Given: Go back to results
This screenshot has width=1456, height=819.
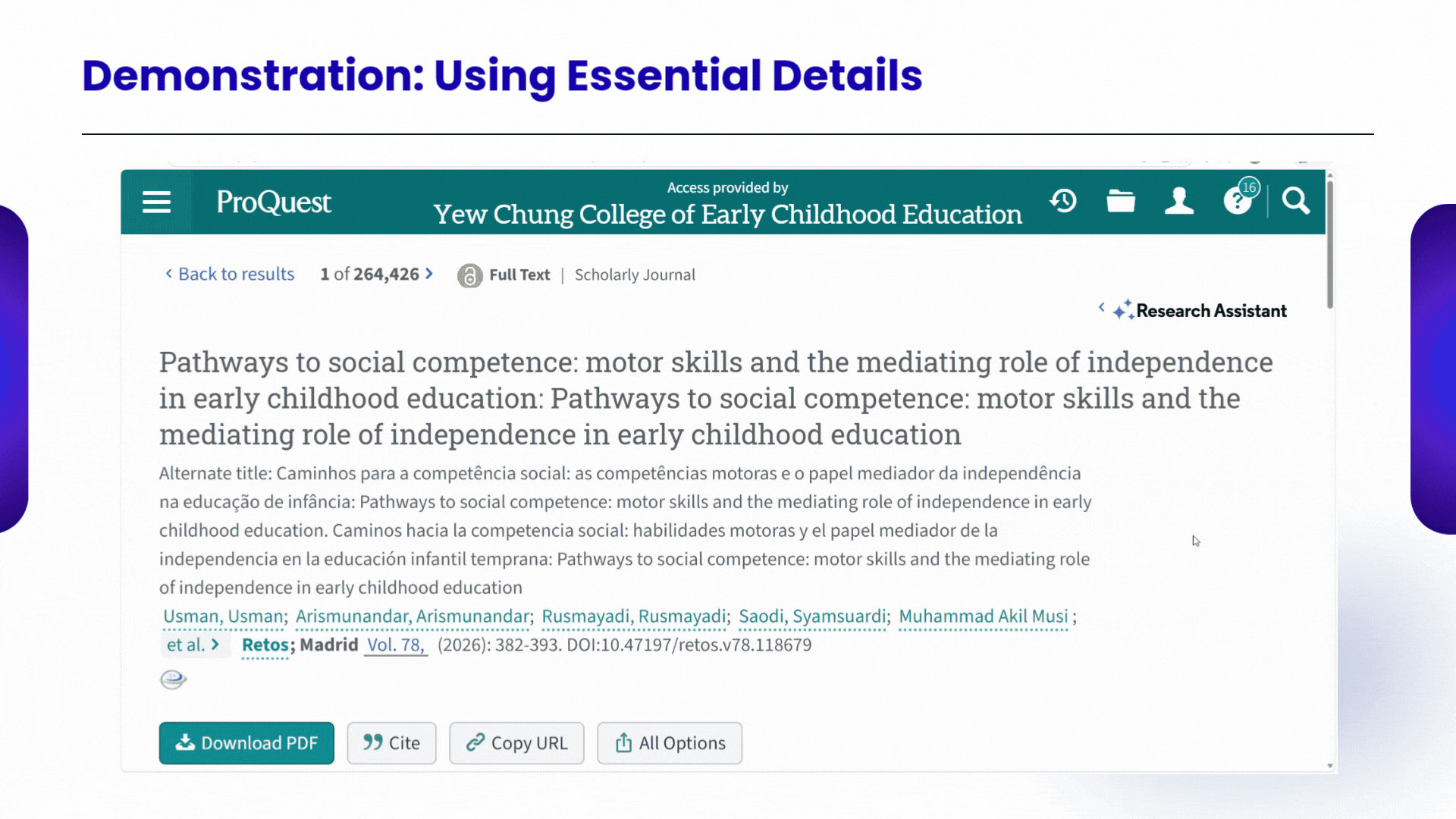Looking at the screenshot, I should [230, 274].
